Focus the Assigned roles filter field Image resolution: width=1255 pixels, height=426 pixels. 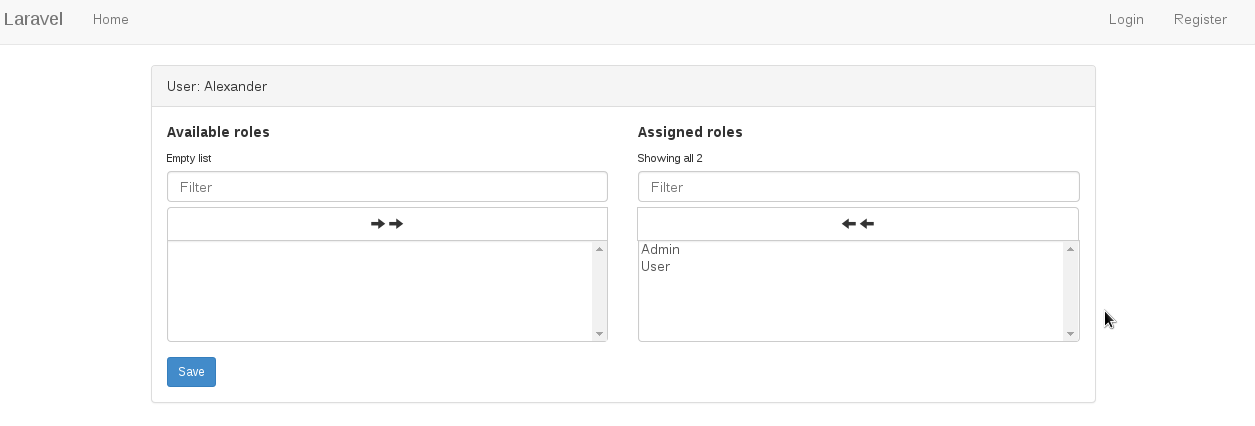tap(858, 187)
